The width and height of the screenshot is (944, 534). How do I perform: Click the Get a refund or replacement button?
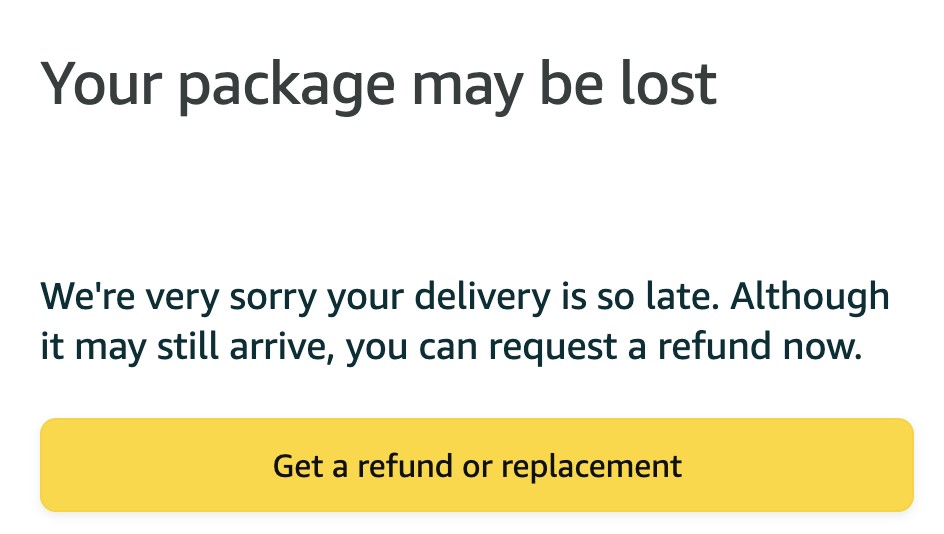point(476,466)
